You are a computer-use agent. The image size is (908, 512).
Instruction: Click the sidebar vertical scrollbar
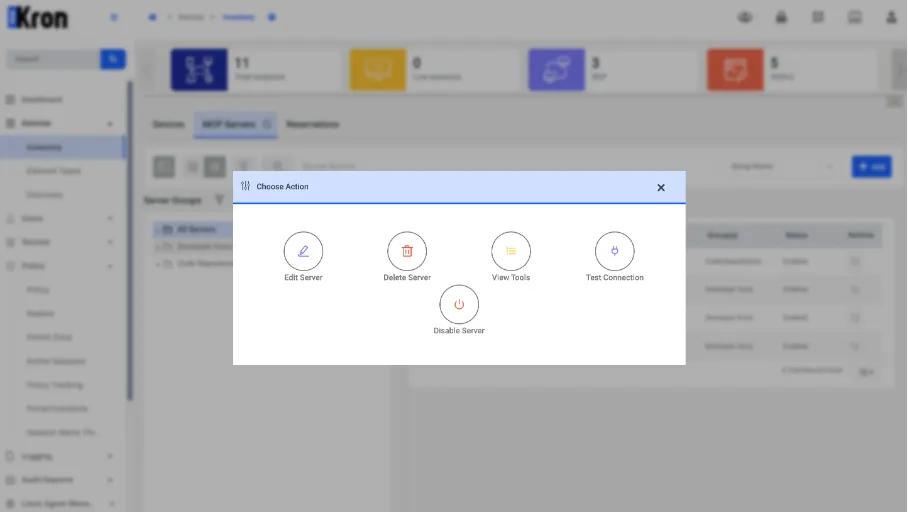coord(130,240)
